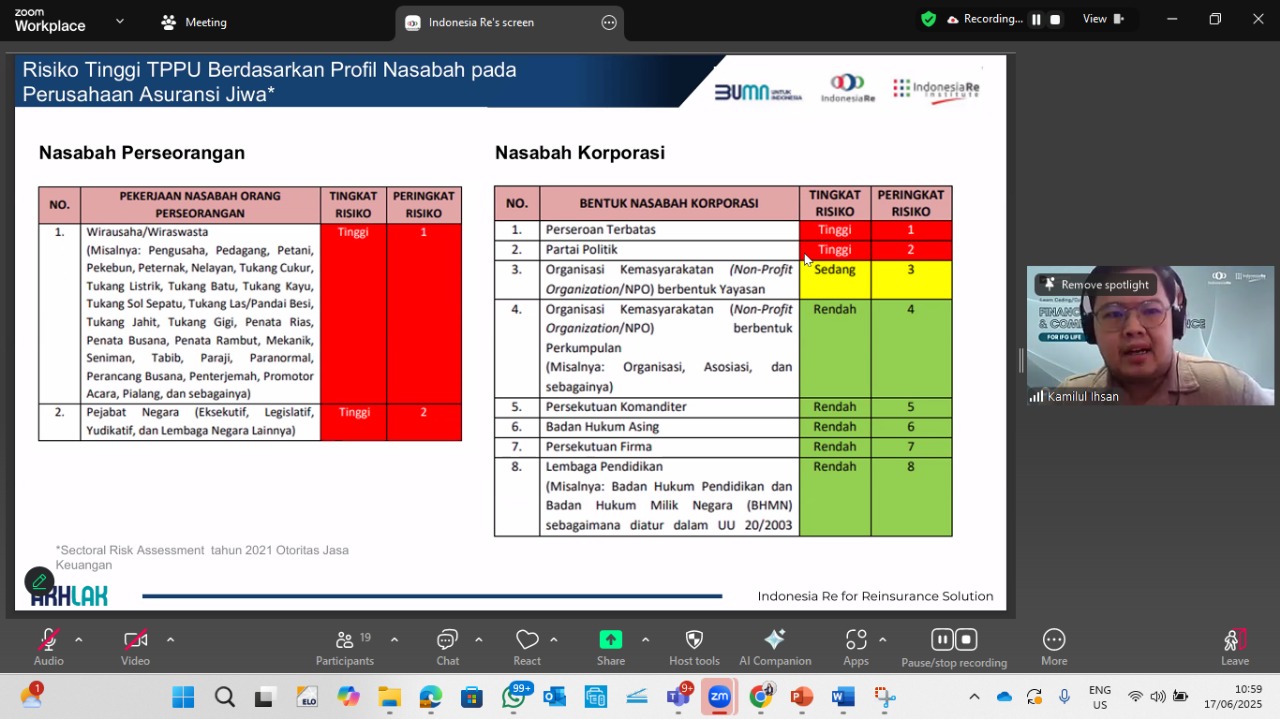Viewport: 1280px width, 719px height.
Task: Click the React heart icon
Action: click(527, 640)
